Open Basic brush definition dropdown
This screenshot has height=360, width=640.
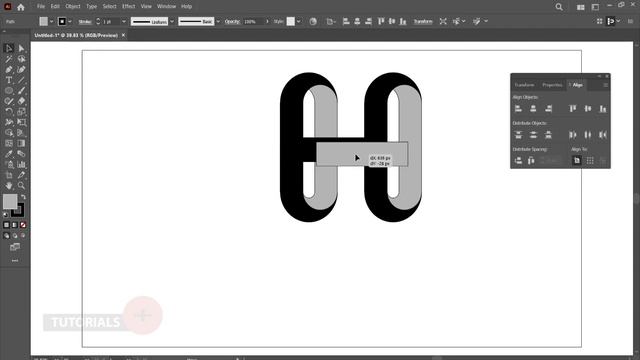coord(218,21)
